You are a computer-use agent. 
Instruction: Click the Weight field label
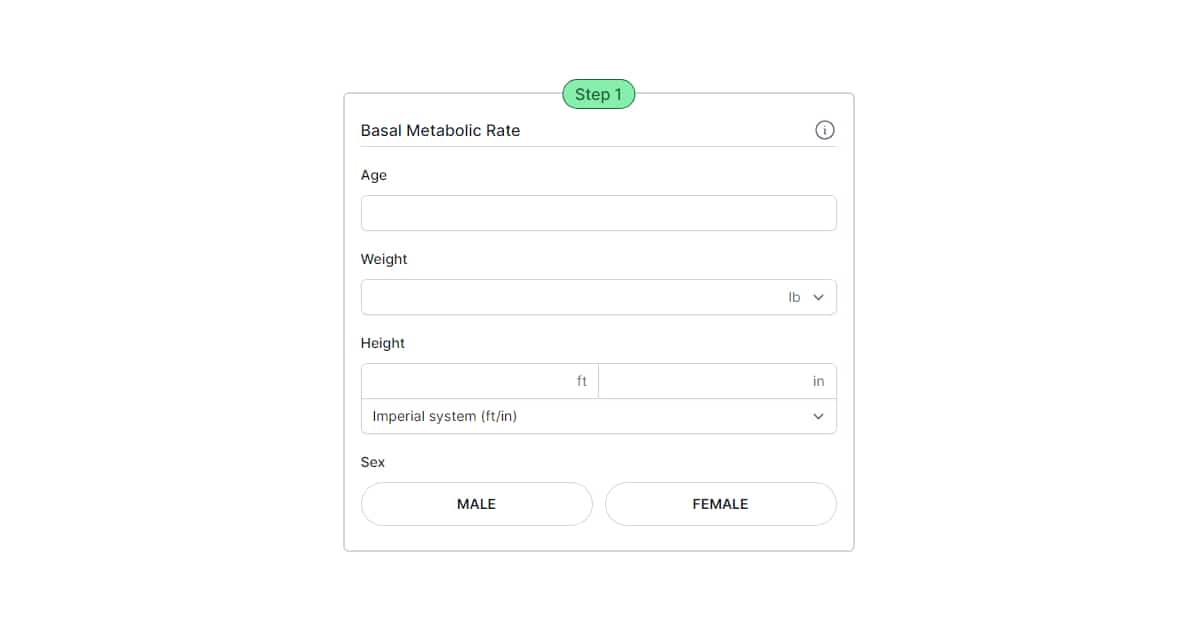coord(384,259)
